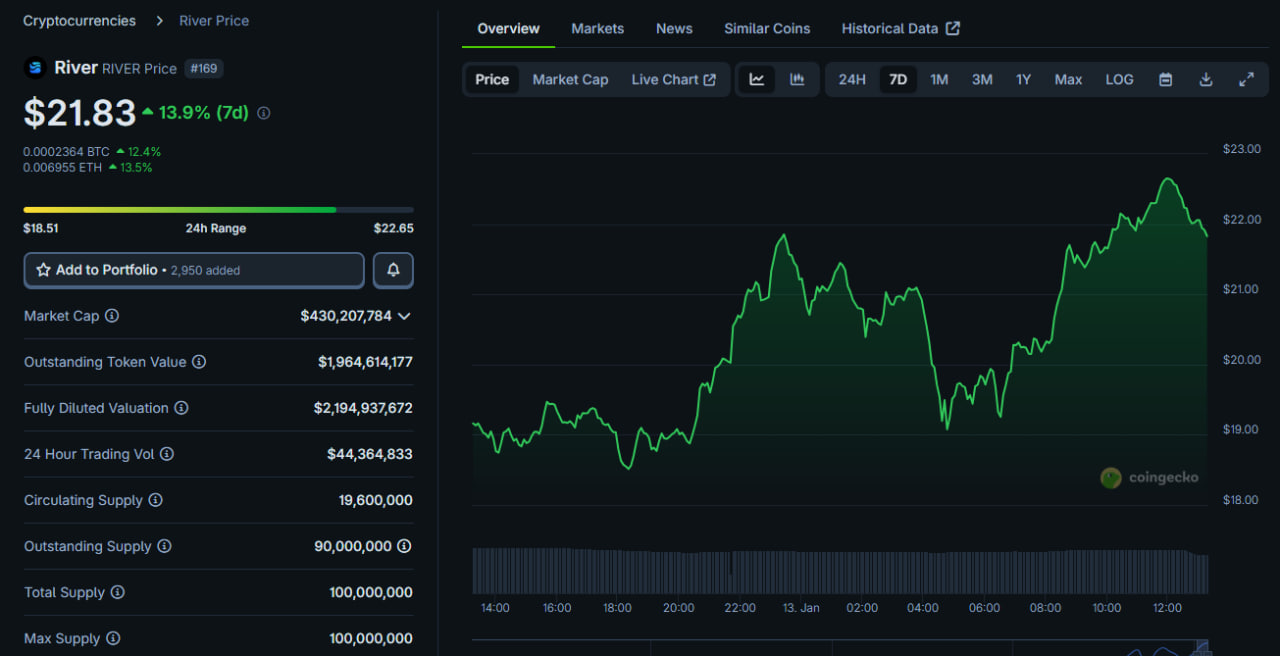Switch chart to Market Cap view
Screen dimensions: 1280x656
click(570, 80)
